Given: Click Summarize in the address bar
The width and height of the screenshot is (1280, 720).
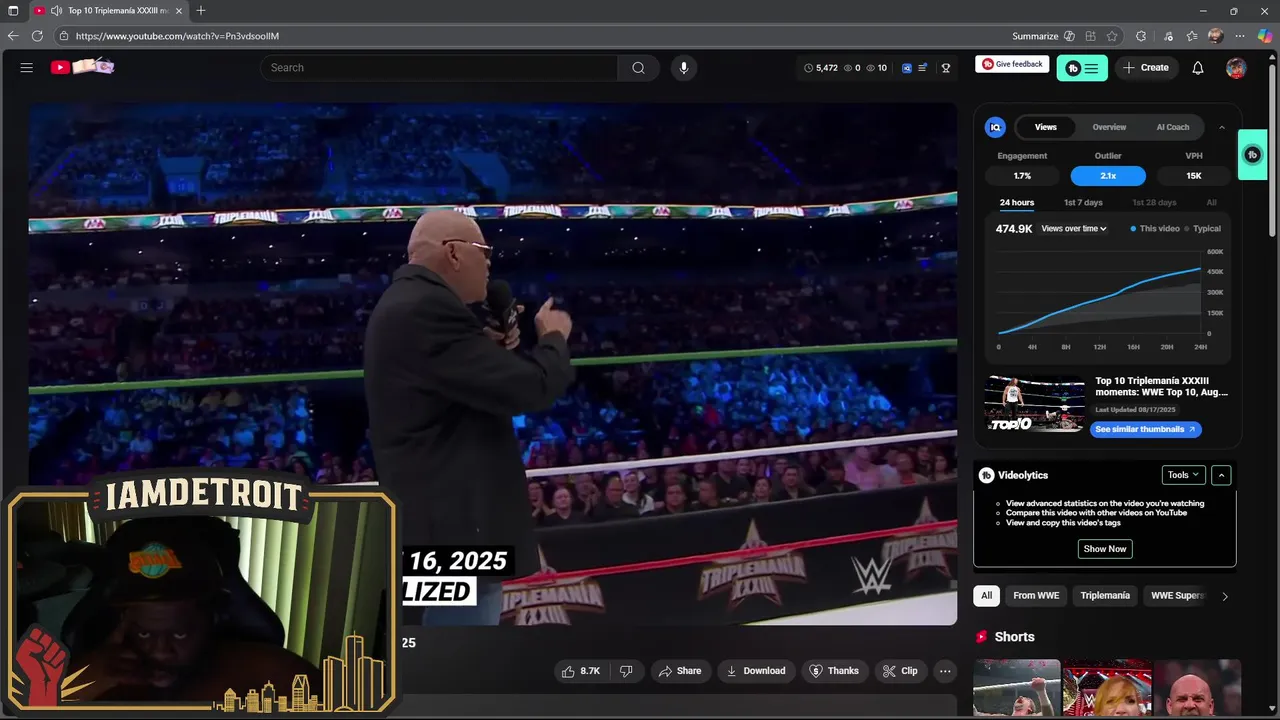Looking at the screenshot, I should (1035, 36).
